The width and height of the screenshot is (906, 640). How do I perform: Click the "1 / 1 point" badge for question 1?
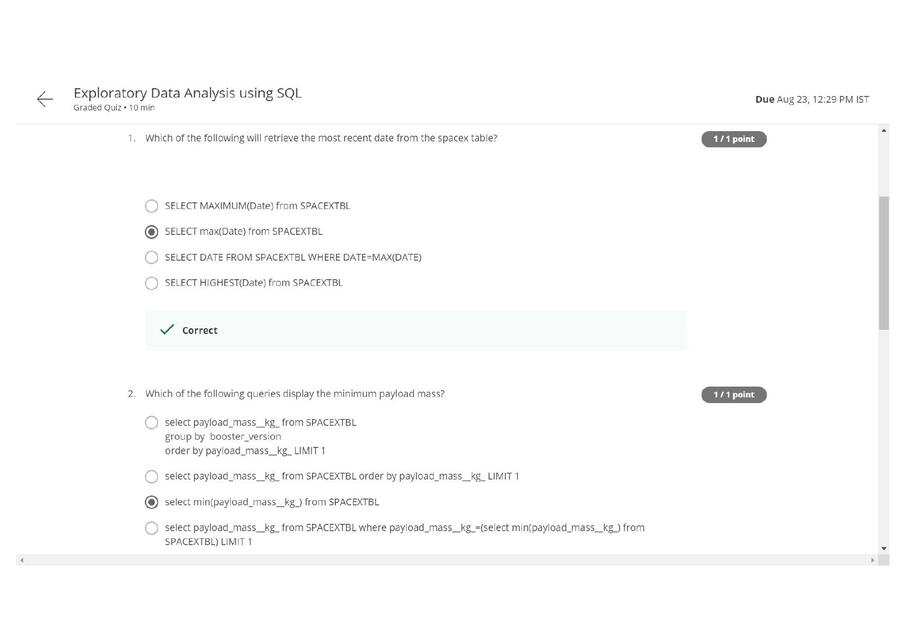click(x=734, y=138)
